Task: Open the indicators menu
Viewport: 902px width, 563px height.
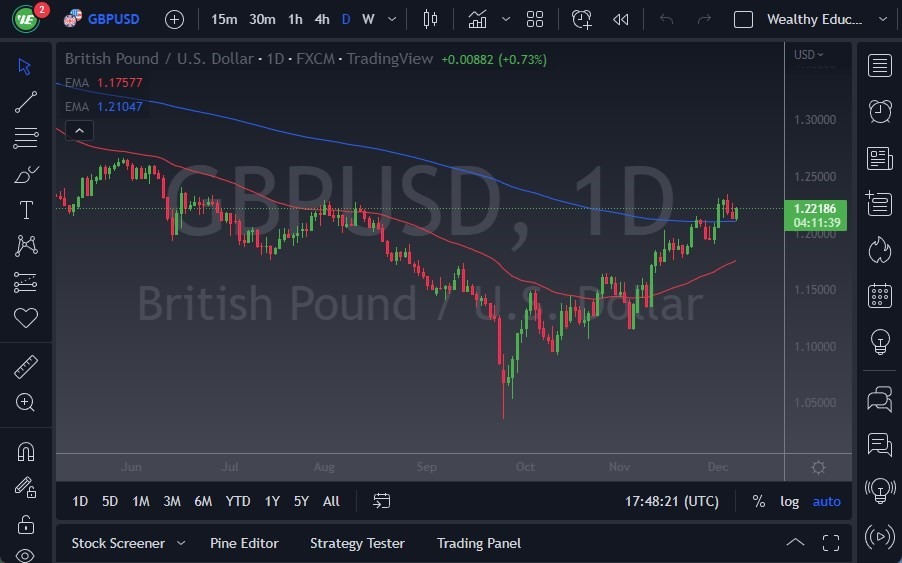Action: [x=477, y=20]
